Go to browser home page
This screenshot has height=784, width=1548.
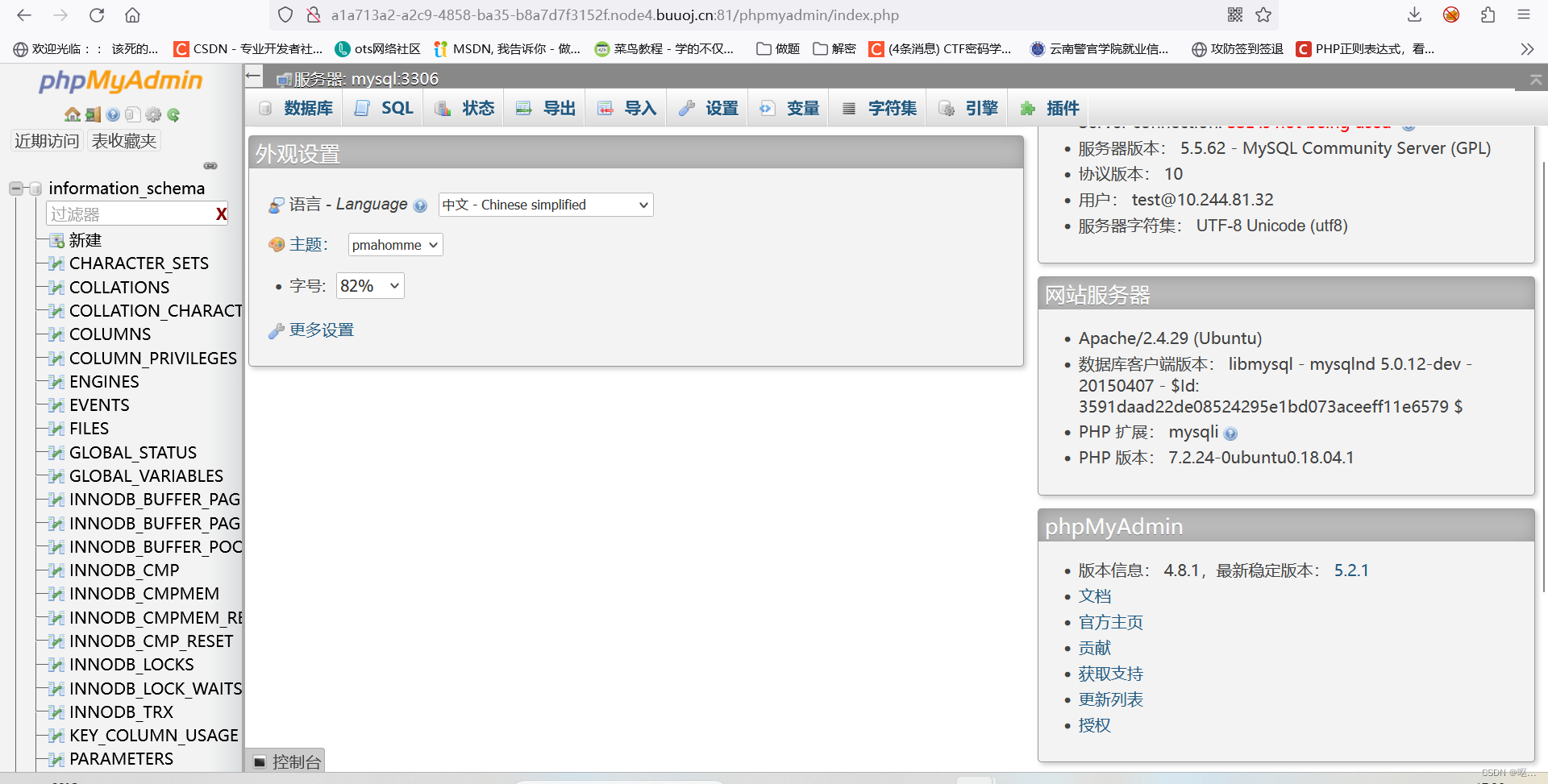pyautogui.click(x=132, y=15)
